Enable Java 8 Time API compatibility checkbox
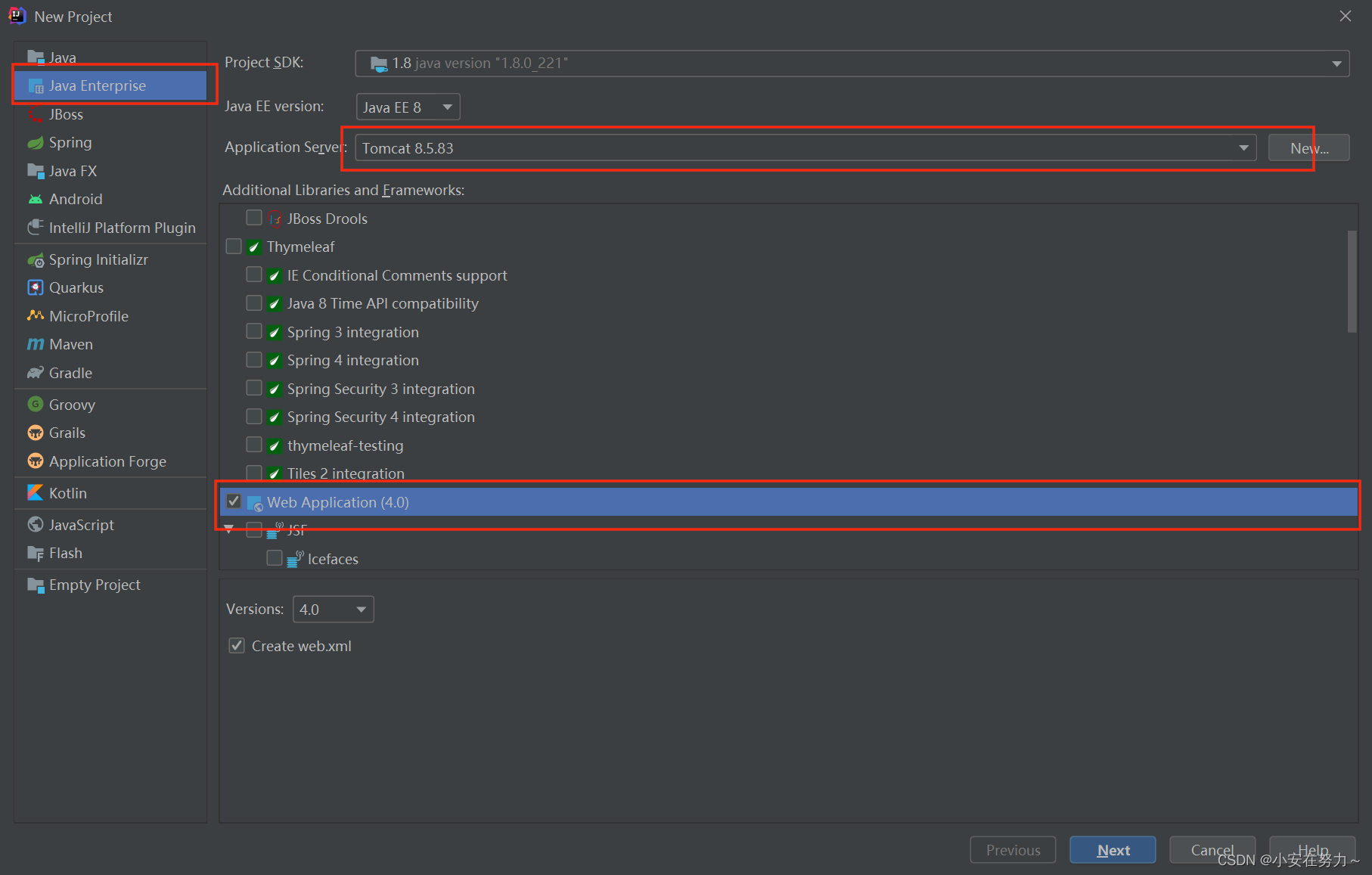Screen dimensions: 1372x875 (254, 303)
